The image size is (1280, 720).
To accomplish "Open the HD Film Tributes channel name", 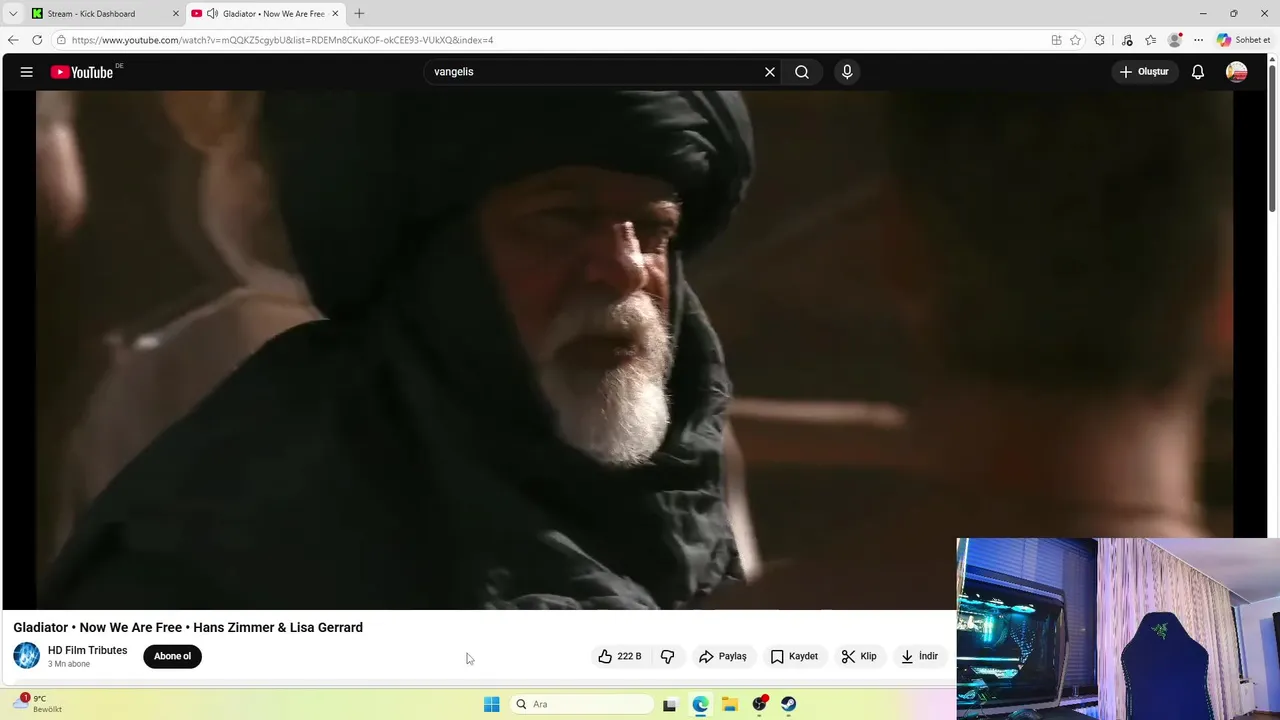I will 87,650.
